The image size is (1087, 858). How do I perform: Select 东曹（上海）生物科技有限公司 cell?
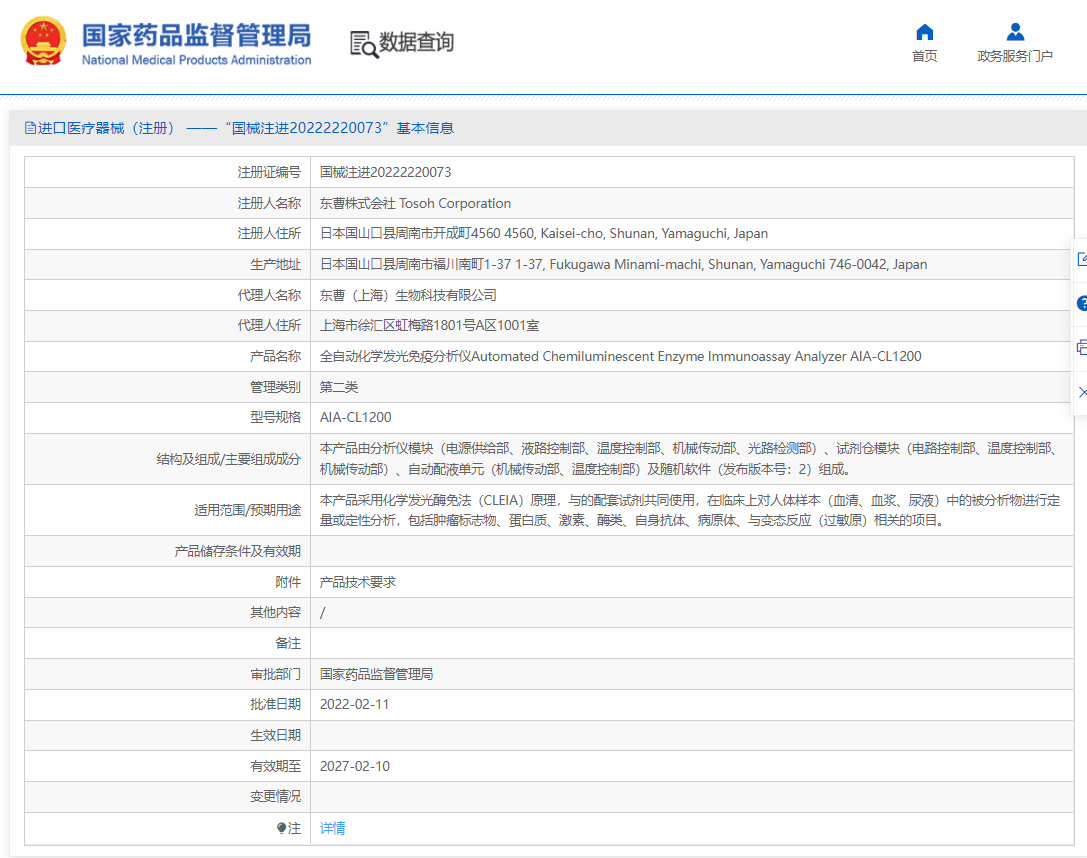(408, 295)
